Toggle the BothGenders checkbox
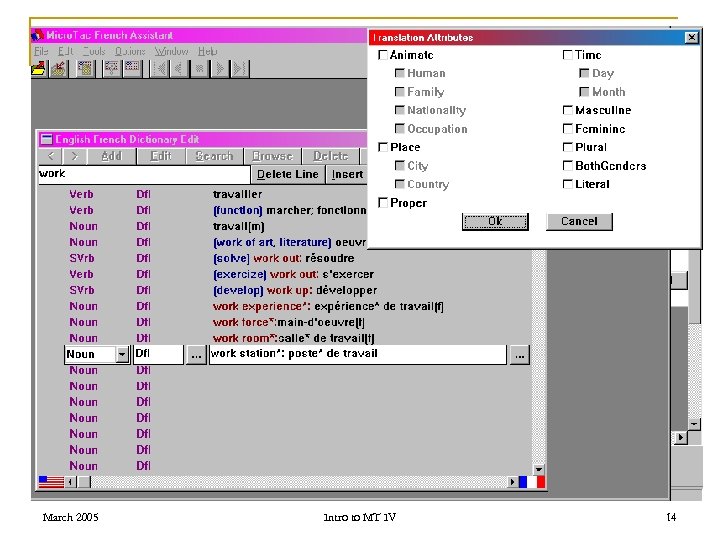The width and height of the screenshot is (720, 540). [568, 165]
